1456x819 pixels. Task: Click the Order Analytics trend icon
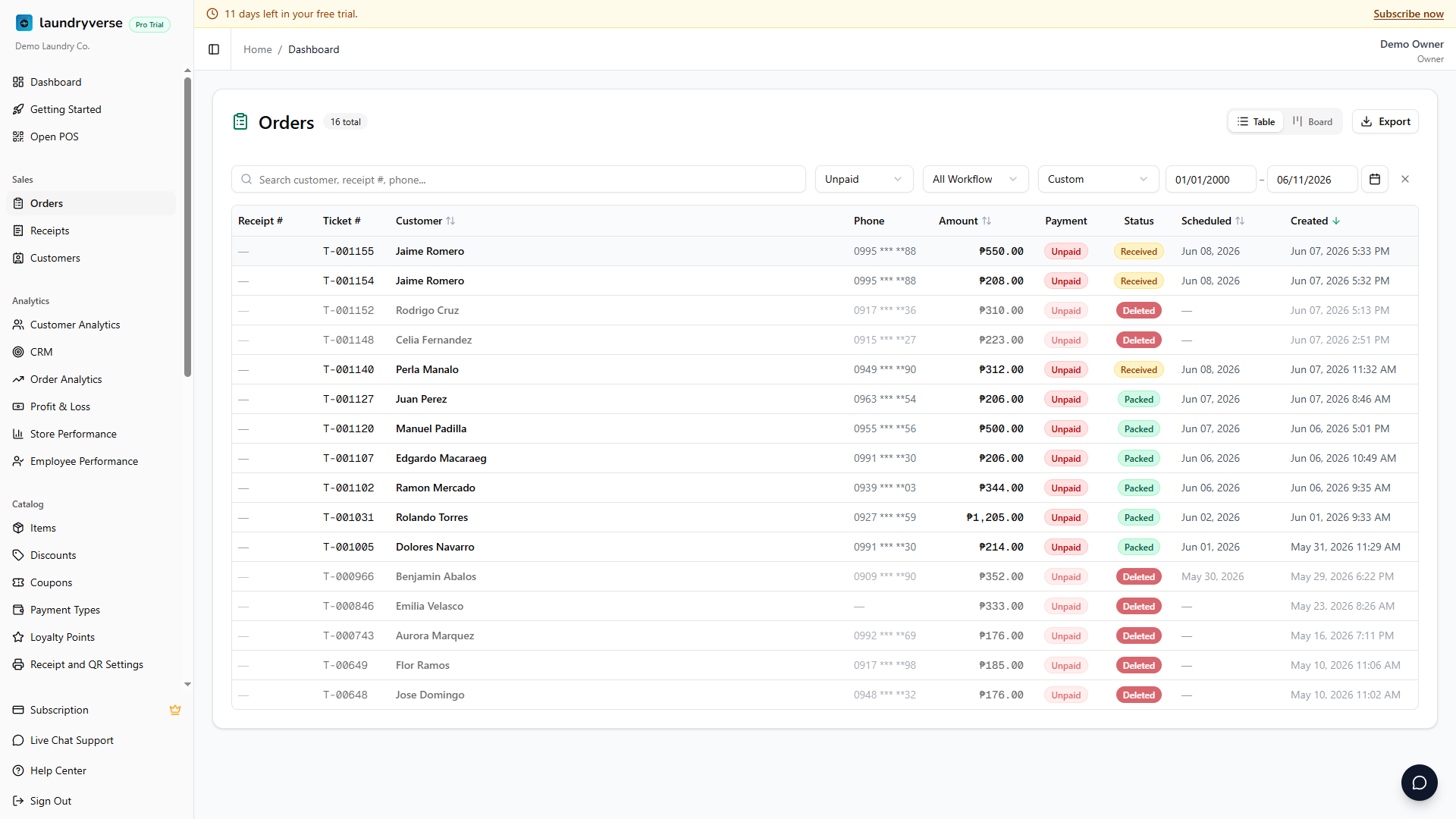(x=18, y=379)
